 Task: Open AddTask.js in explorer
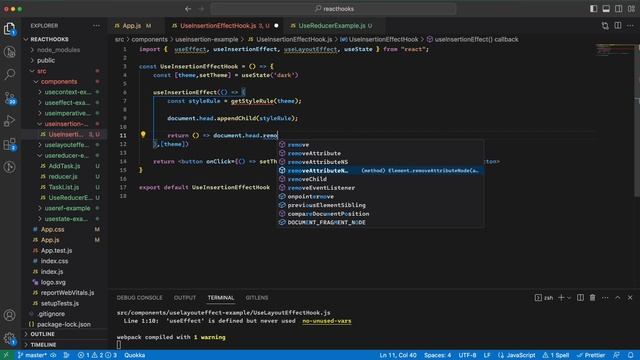click(x=64, y=166)
